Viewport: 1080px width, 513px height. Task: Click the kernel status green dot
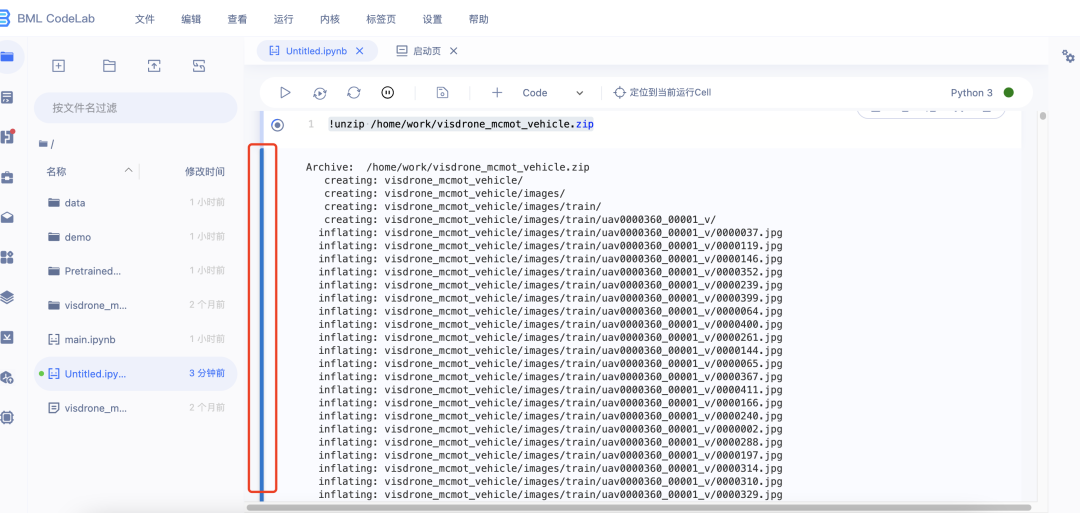pyautogui.click(x=1008, y=92)
